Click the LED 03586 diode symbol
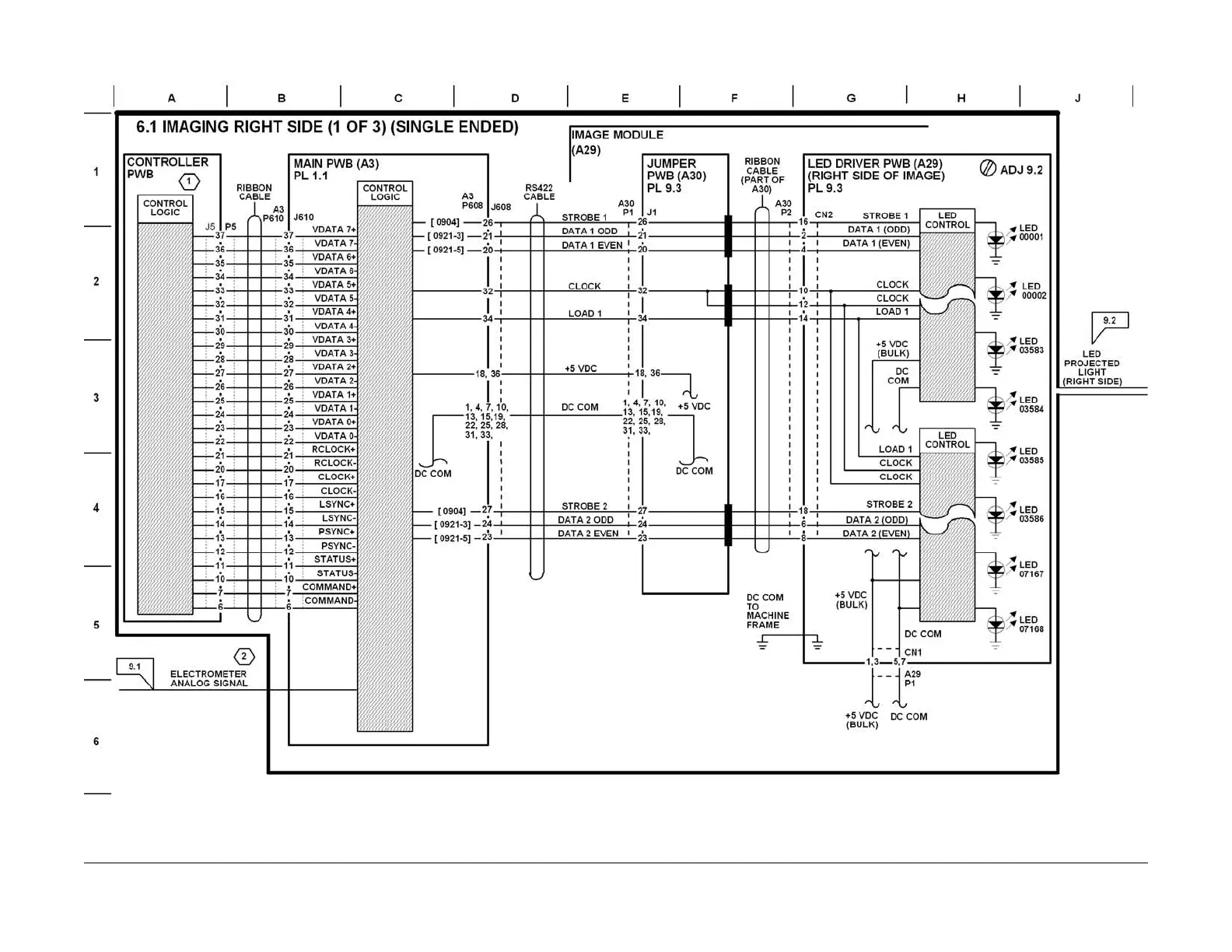Image resolution: width=1232 pixels, height=952 pixels. (996, 514)
